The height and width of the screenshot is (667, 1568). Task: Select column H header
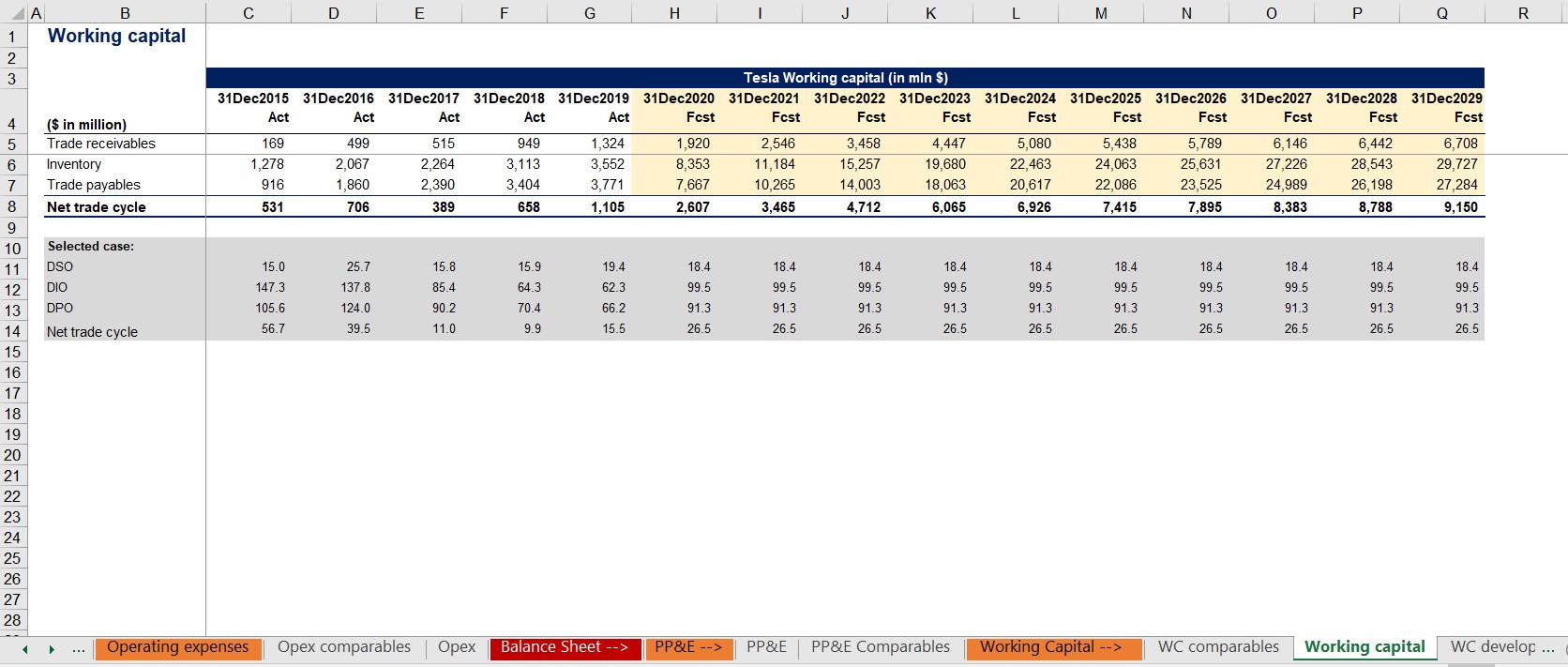(x=674, y=13)
